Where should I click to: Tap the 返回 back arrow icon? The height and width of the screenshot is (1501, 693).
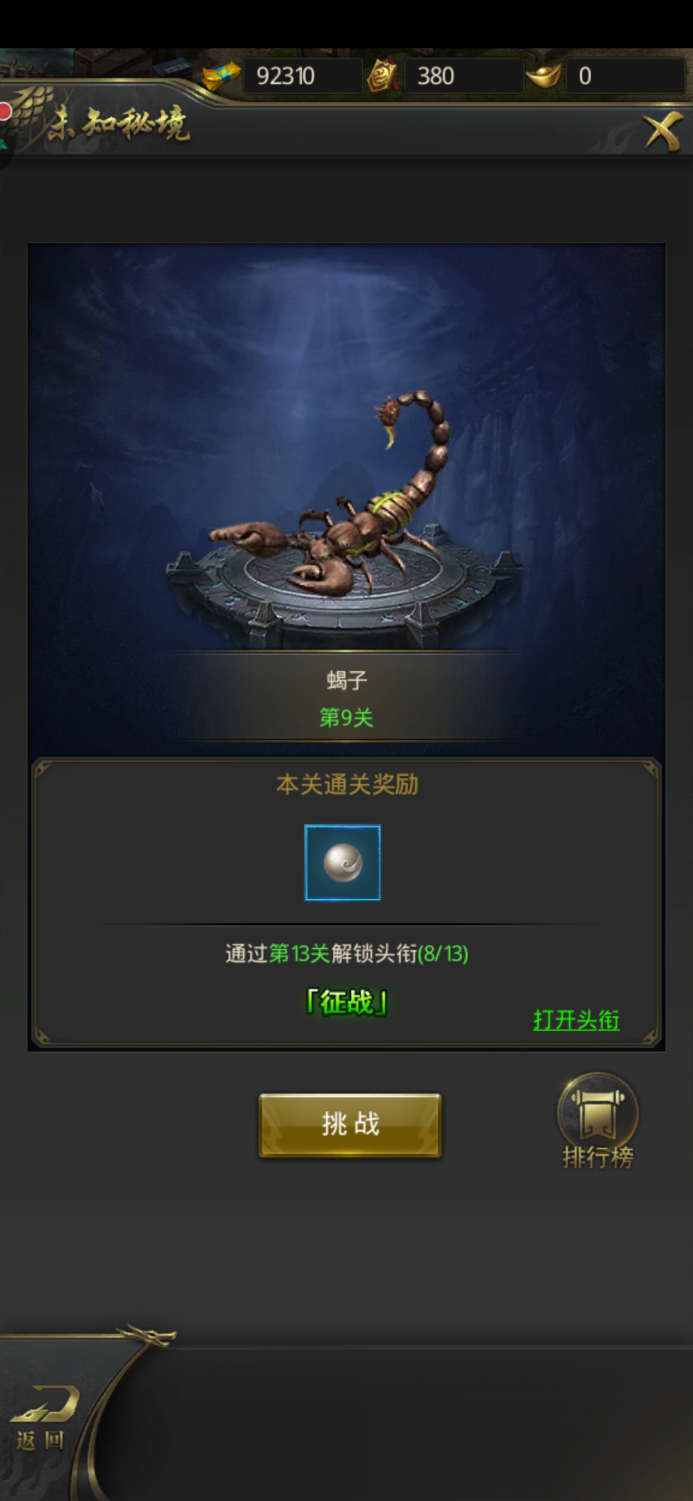[42, 1419]
